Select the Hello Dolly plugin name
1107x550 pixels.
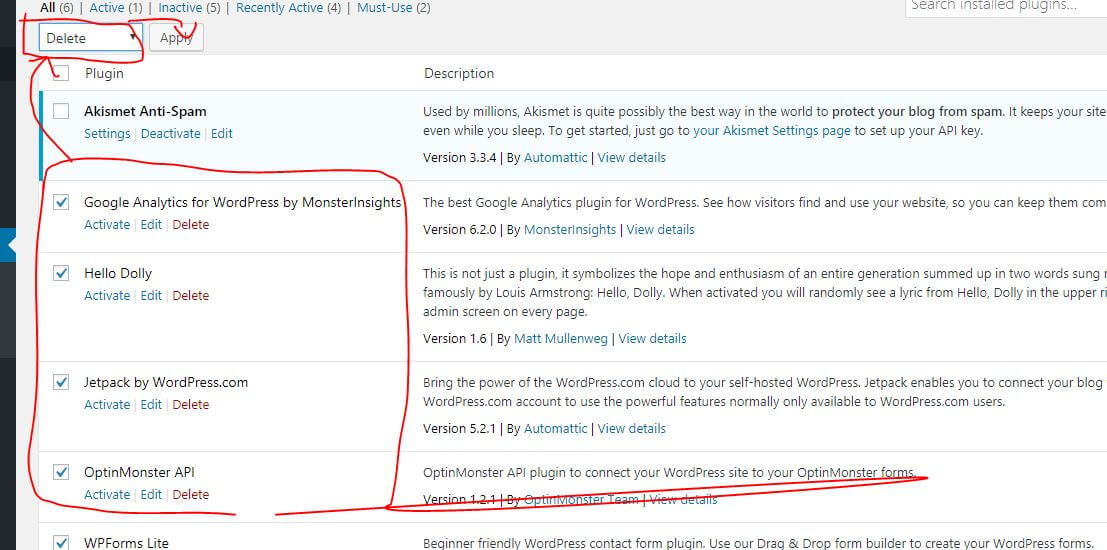point(118,273)
